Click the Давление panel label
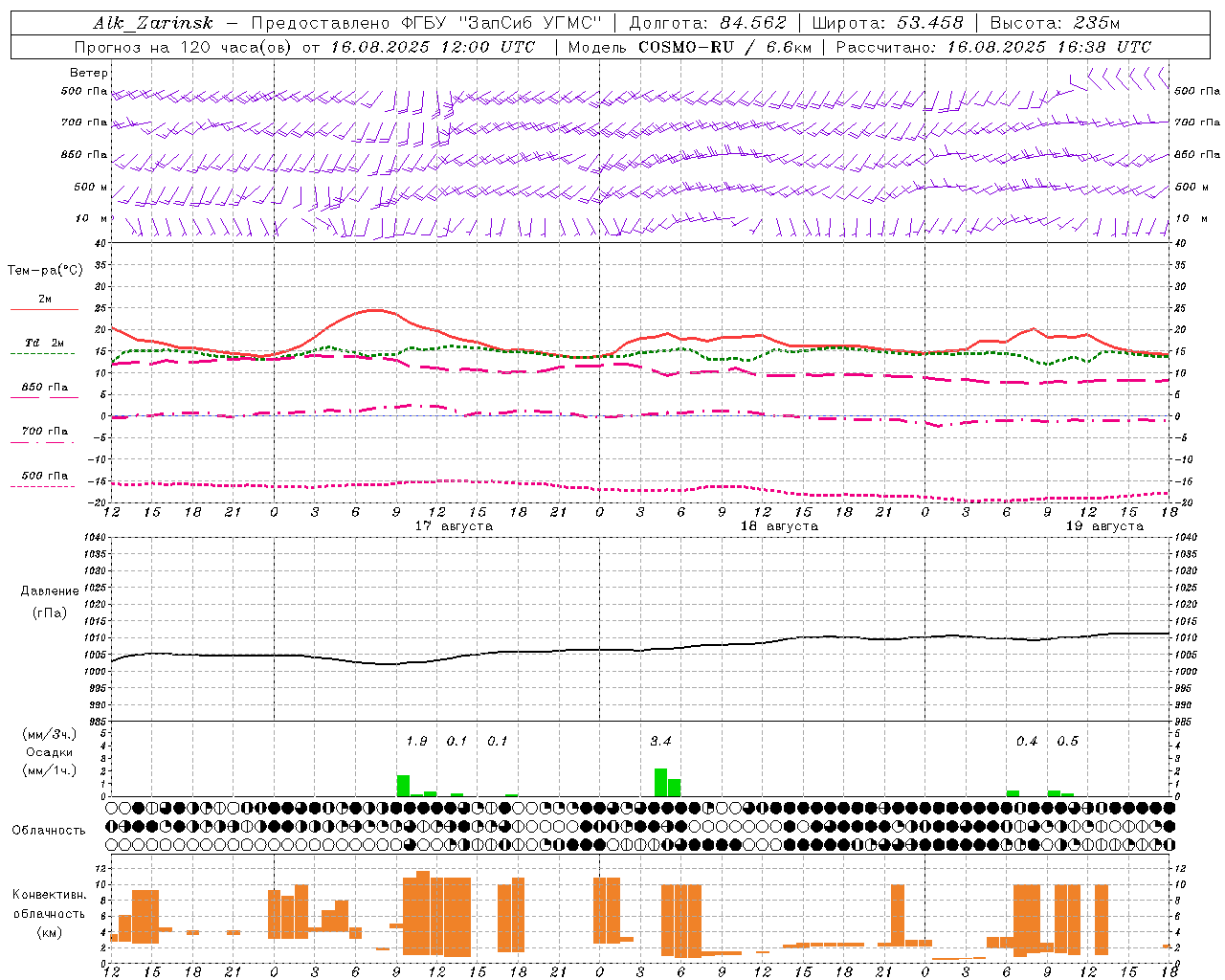Image resolution: width=1225 pixels, height=980 pixels. coord(49,591)
